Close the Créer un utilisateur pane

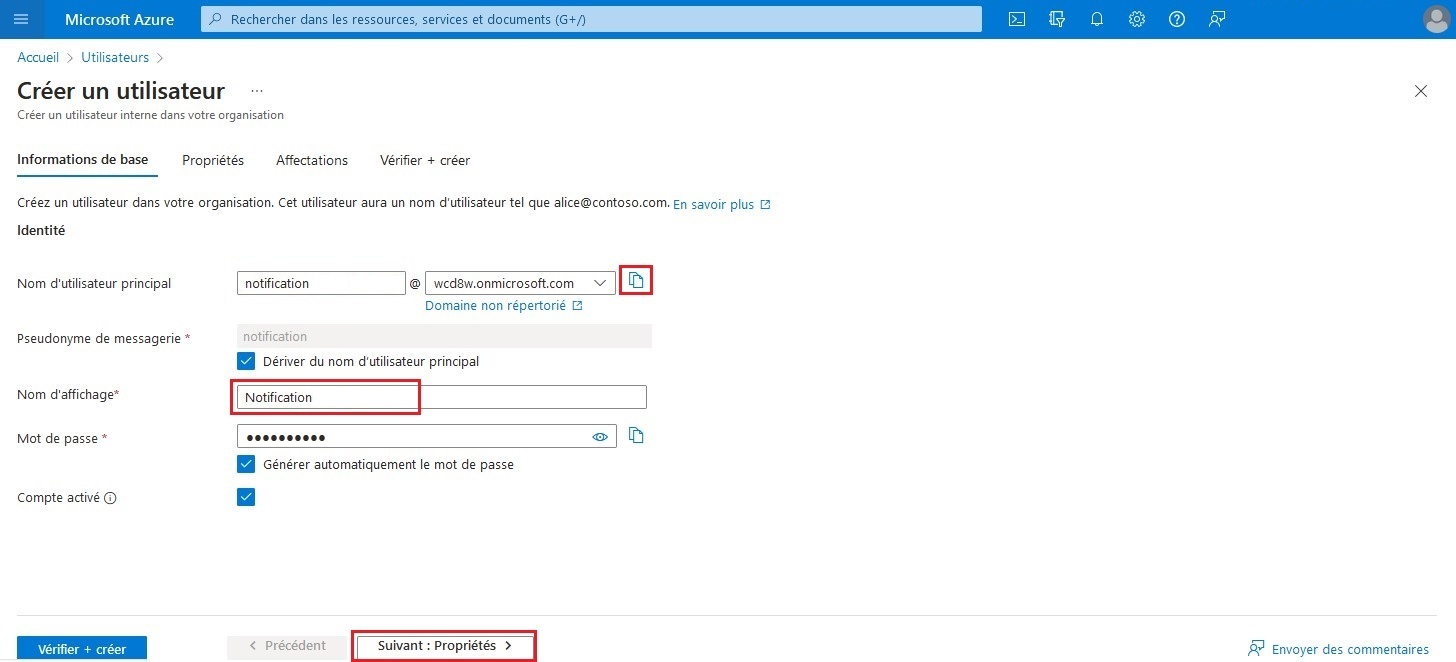click(x=1421, y=91)
